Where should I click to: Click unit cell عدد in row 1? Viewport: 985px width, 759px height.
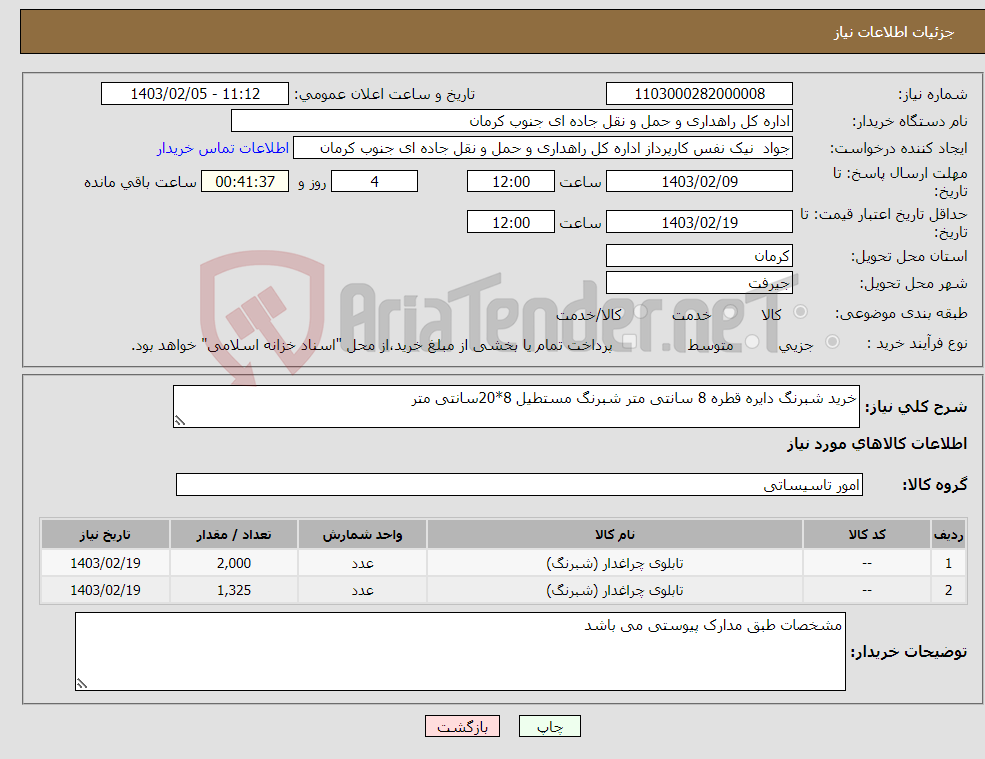[x=362, y=563]
